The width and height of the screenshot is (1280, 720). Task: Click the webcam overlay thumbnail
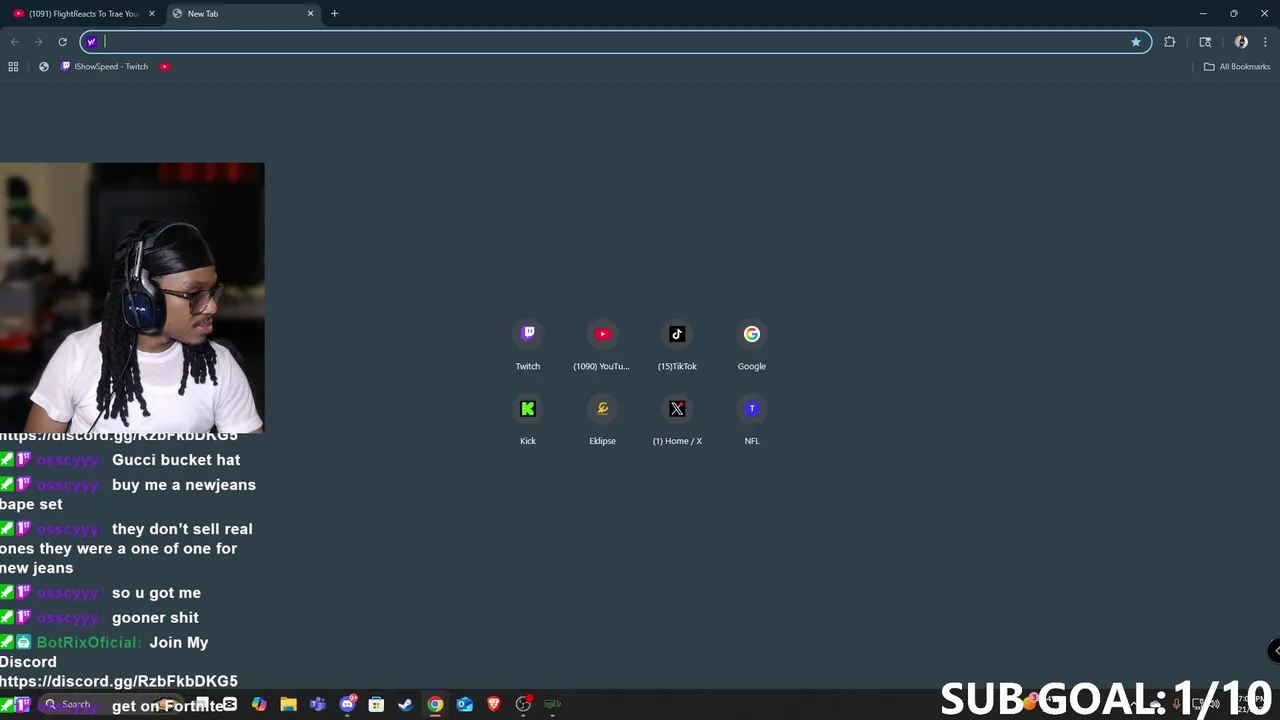click(x=132, y=298)
